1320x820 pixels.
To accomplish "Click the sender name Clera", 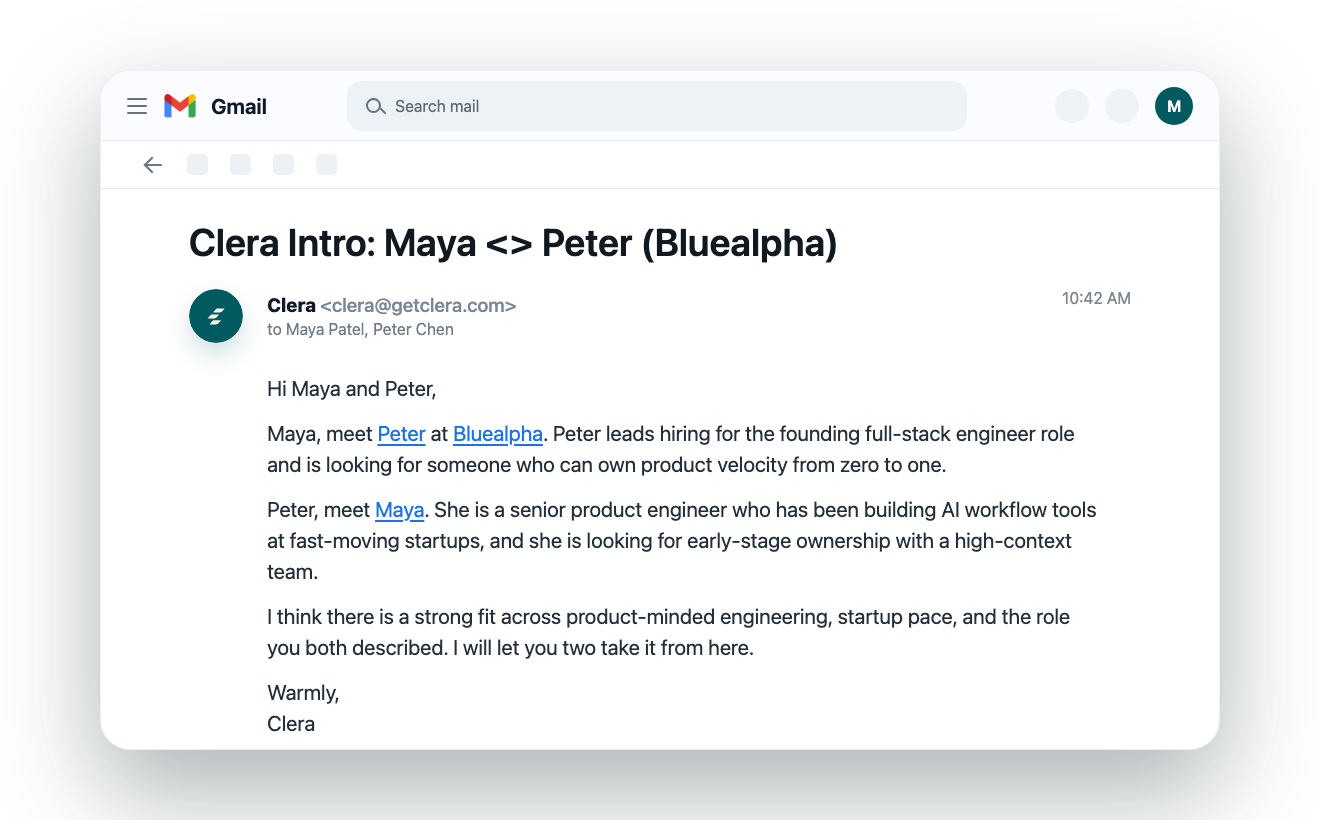I will (291, 306).
